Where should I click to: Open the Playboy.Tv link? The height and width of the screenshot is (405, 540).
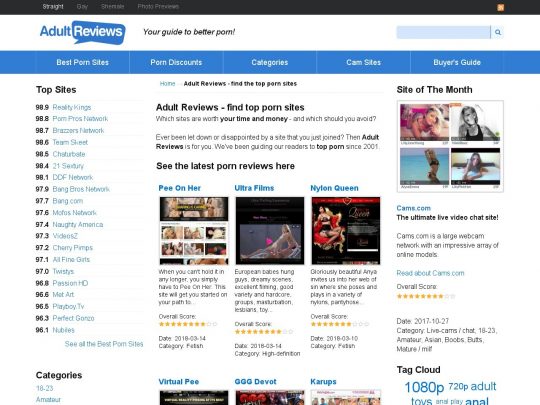click(68, 307)
